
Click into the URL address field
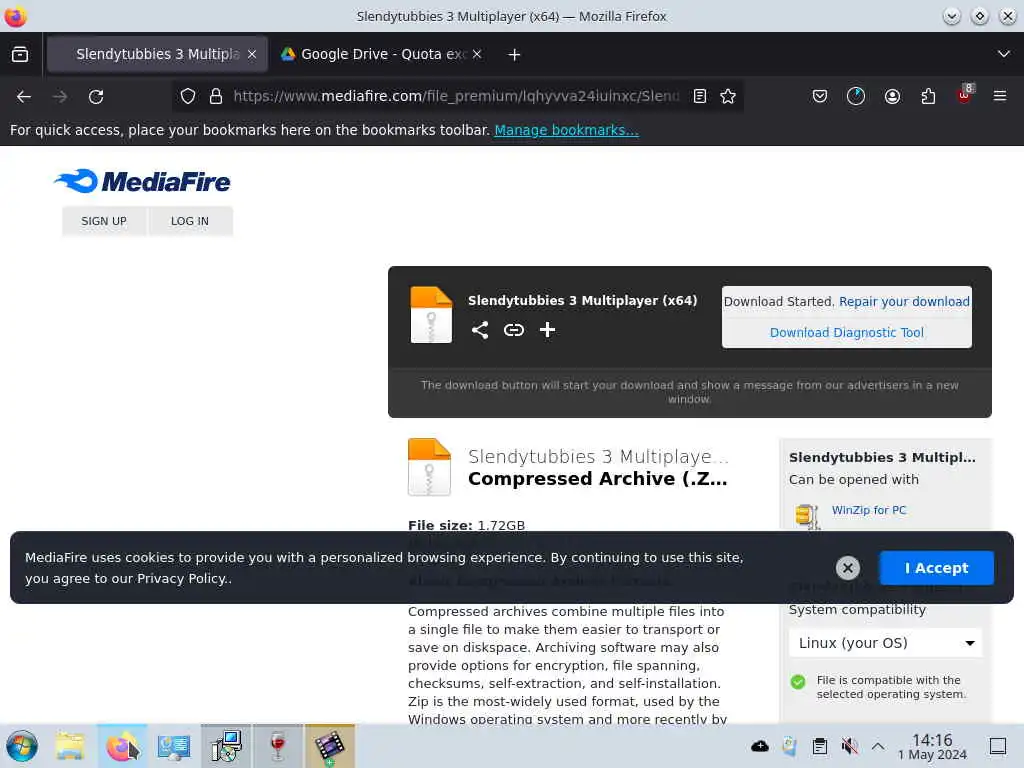pyautogui.click(x=456, y=97)
